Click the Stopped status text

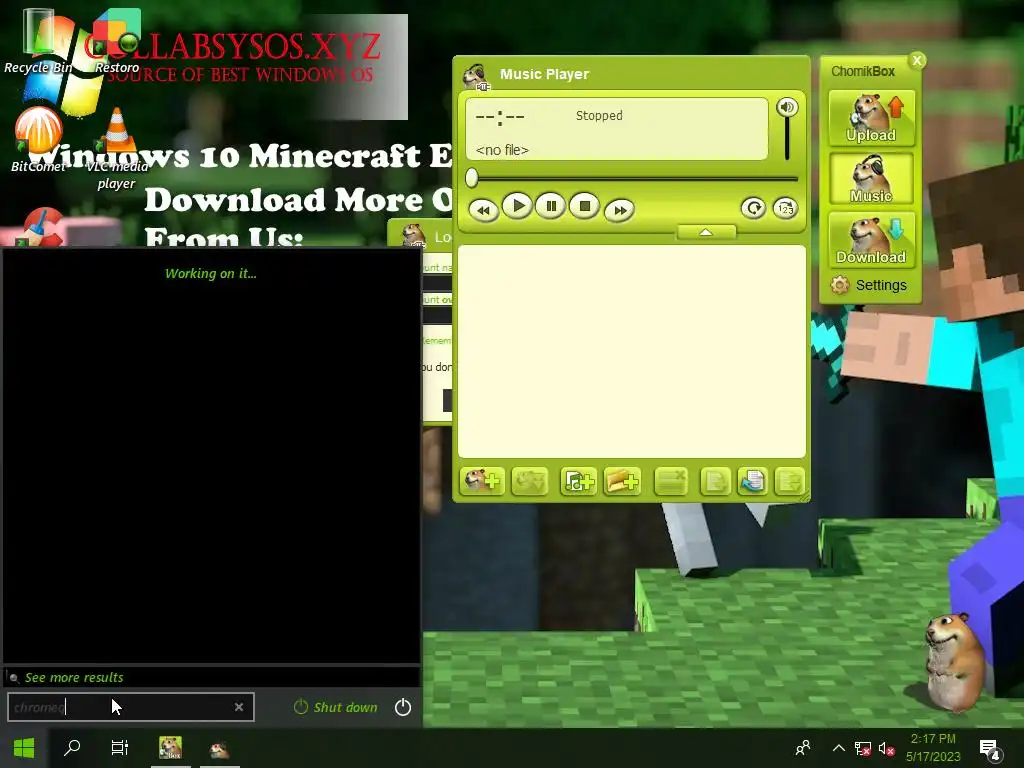tap(599, 116)
